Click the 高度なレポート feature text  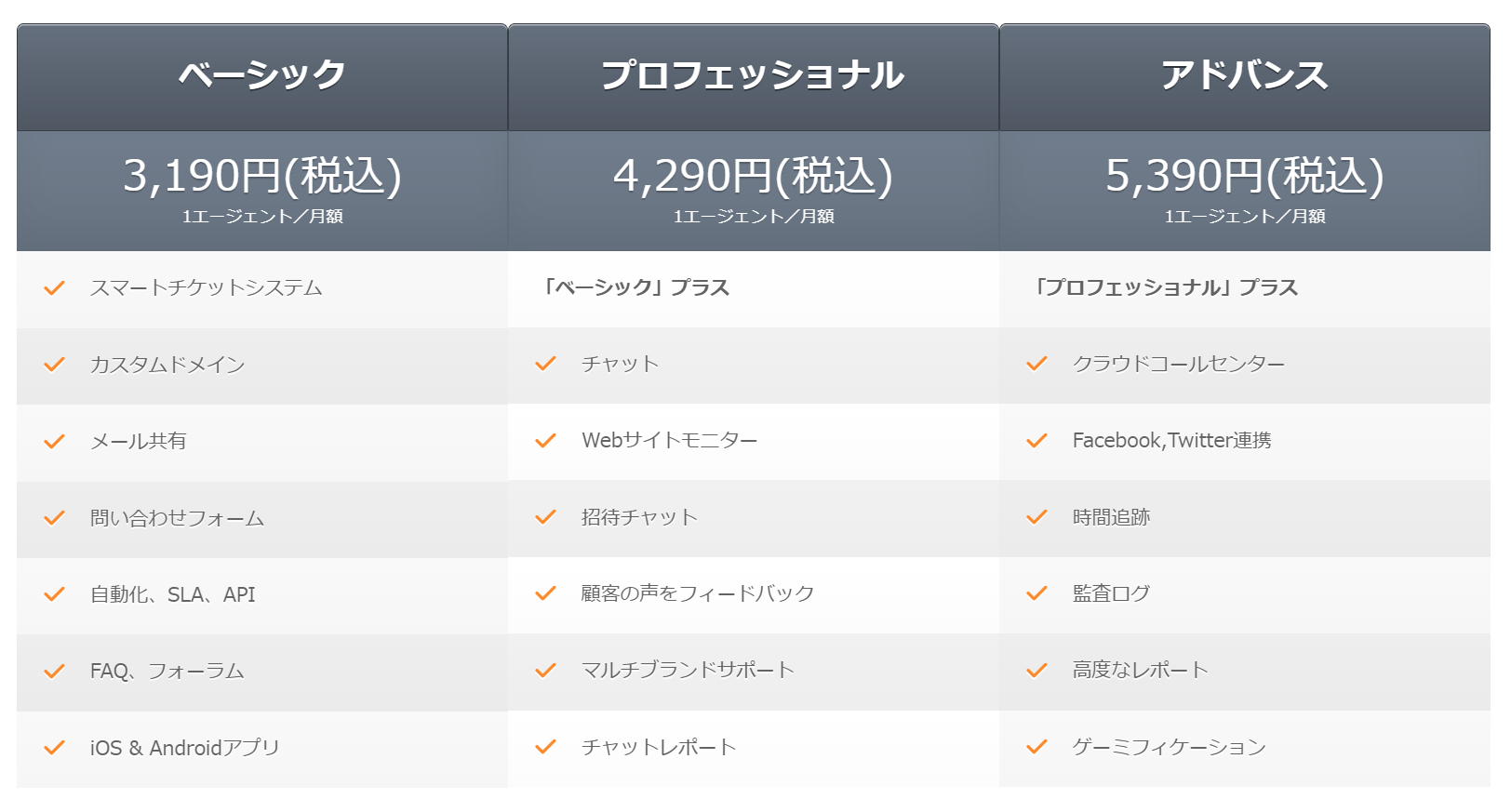pyautogui.click(x=1140, y=670)
